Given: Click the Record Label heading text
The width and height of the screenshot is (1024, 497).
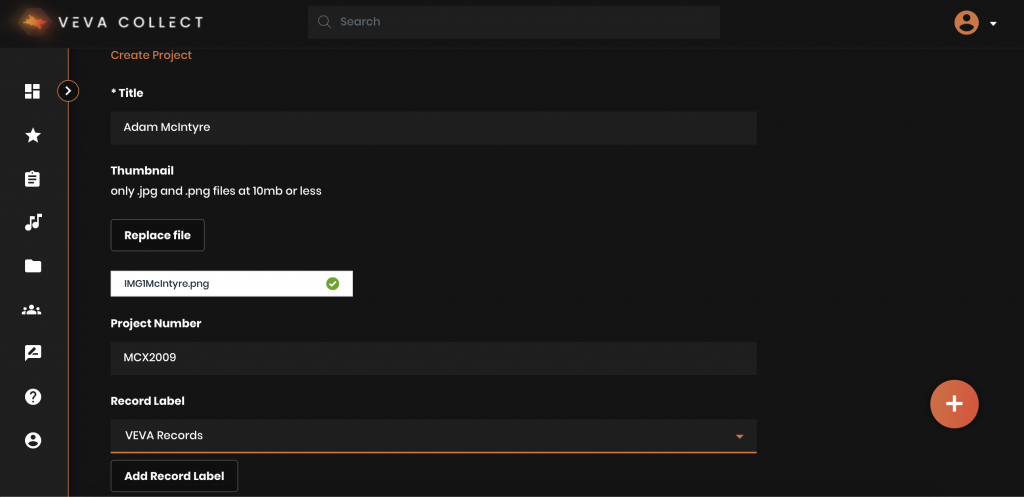Looking at the screenshot, I should pyautogui.click(x=148, y=401).
